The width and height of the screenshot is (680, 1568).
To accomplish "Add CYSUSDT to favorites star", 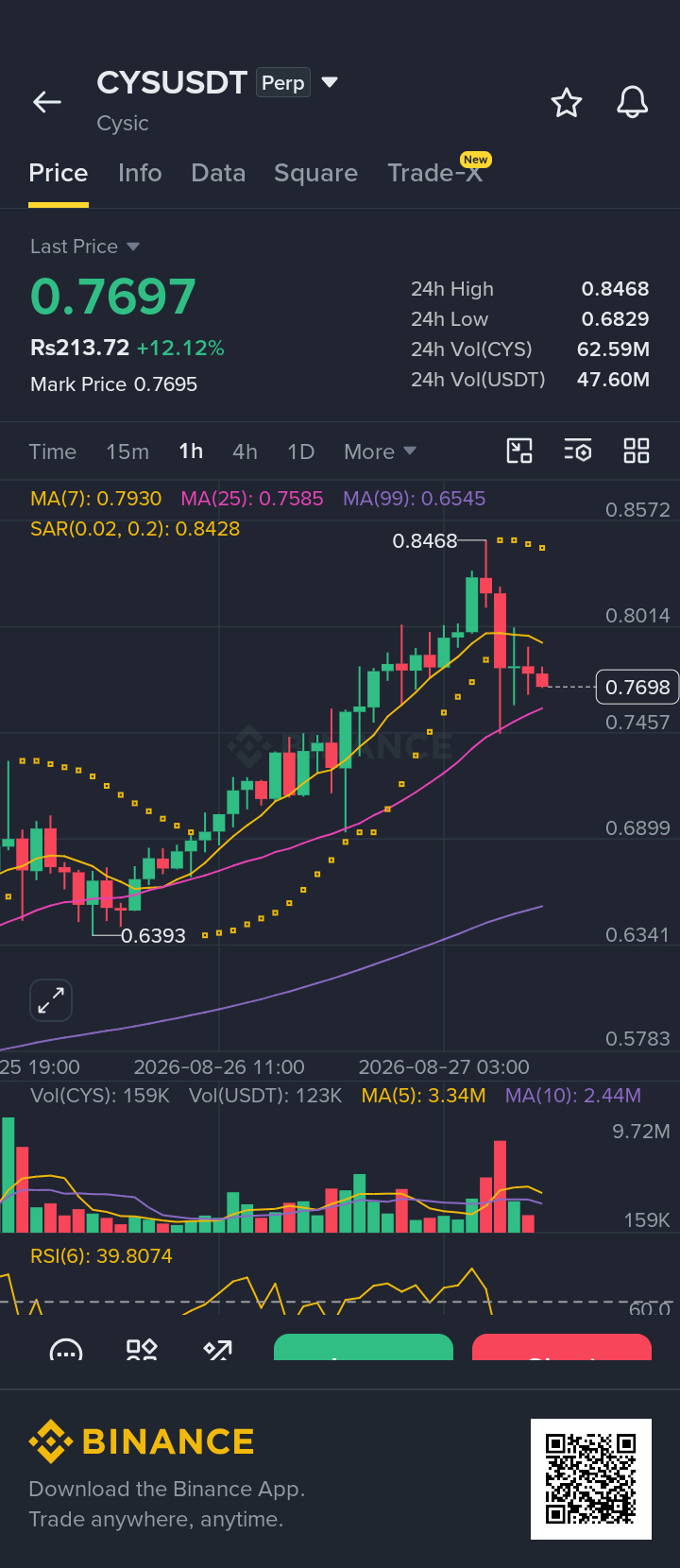I will tap(567, 102).
